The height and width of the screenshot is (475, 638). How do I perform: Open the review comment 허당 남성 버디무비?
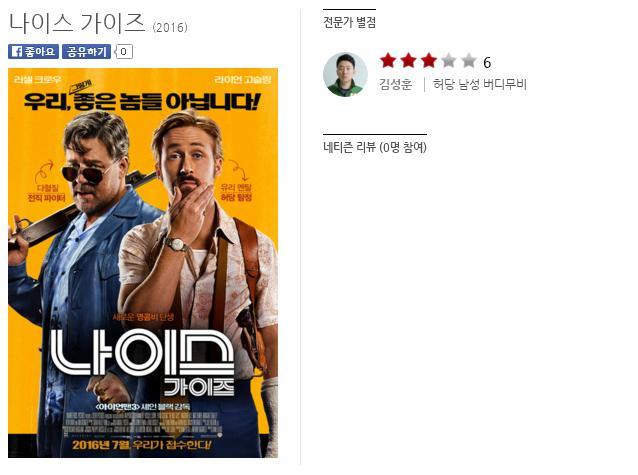[479, 84]
